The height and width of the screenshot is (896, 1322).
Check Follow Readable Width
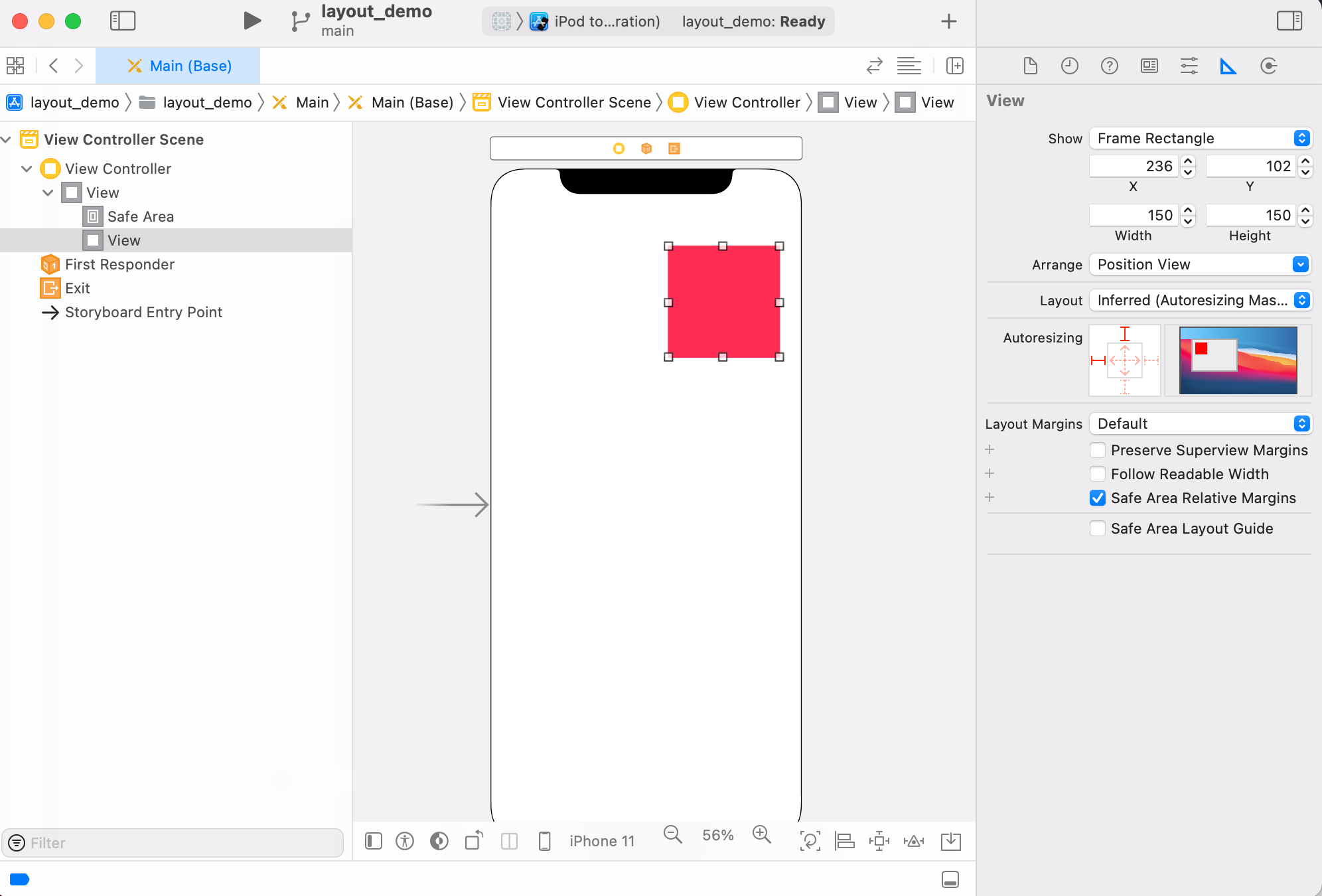point(1098,474)
